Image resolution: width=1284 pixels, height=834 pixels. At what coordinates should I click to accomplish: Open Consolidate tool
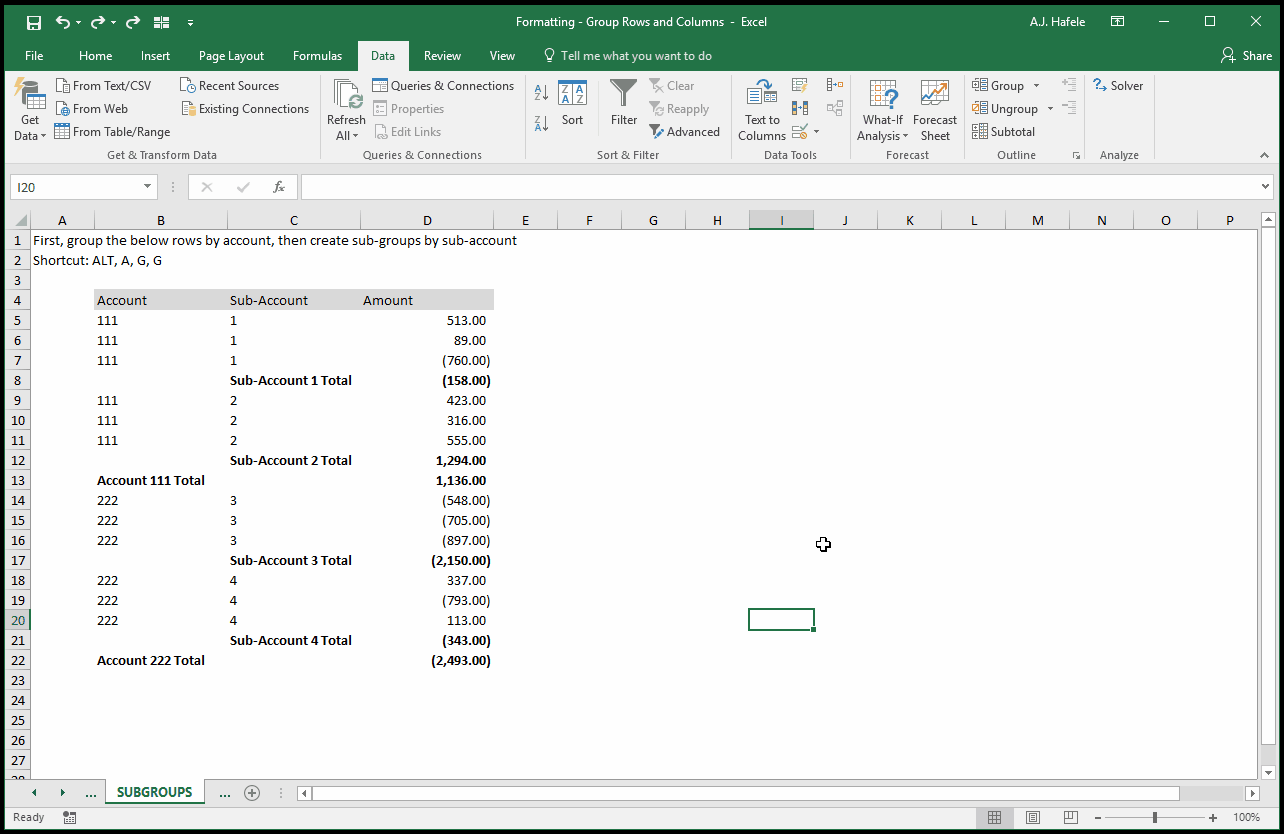click(835, 86)
